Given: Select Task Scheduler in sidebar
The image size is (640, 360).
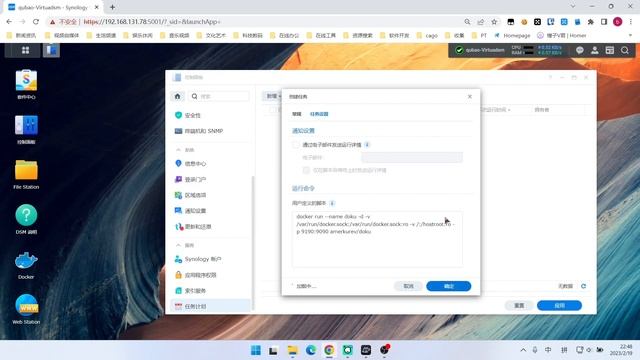Looking at the screenshot, I should pyautogui.click(x=211, y=306).
